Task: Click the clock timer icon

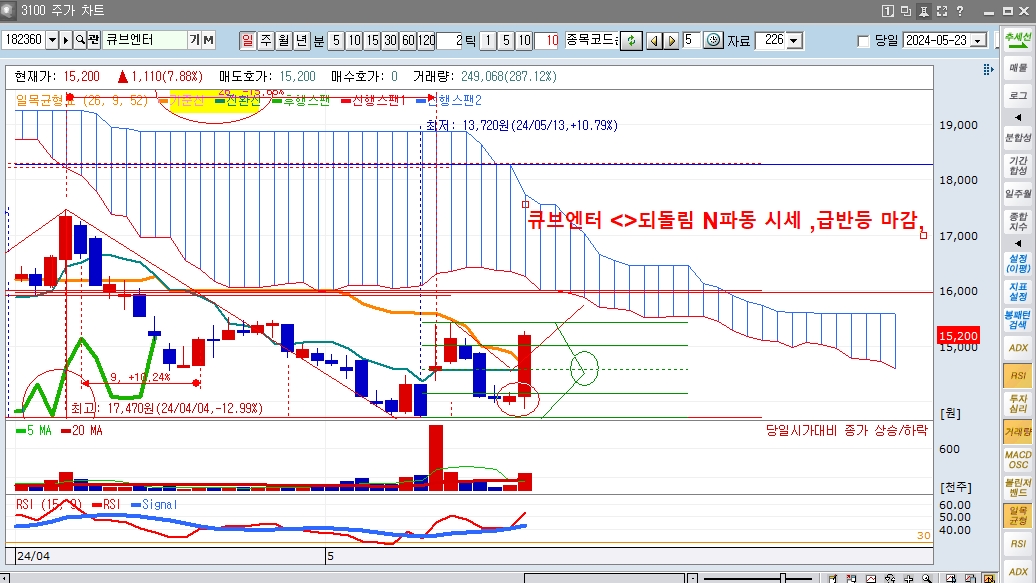Action: coord(713,41)
